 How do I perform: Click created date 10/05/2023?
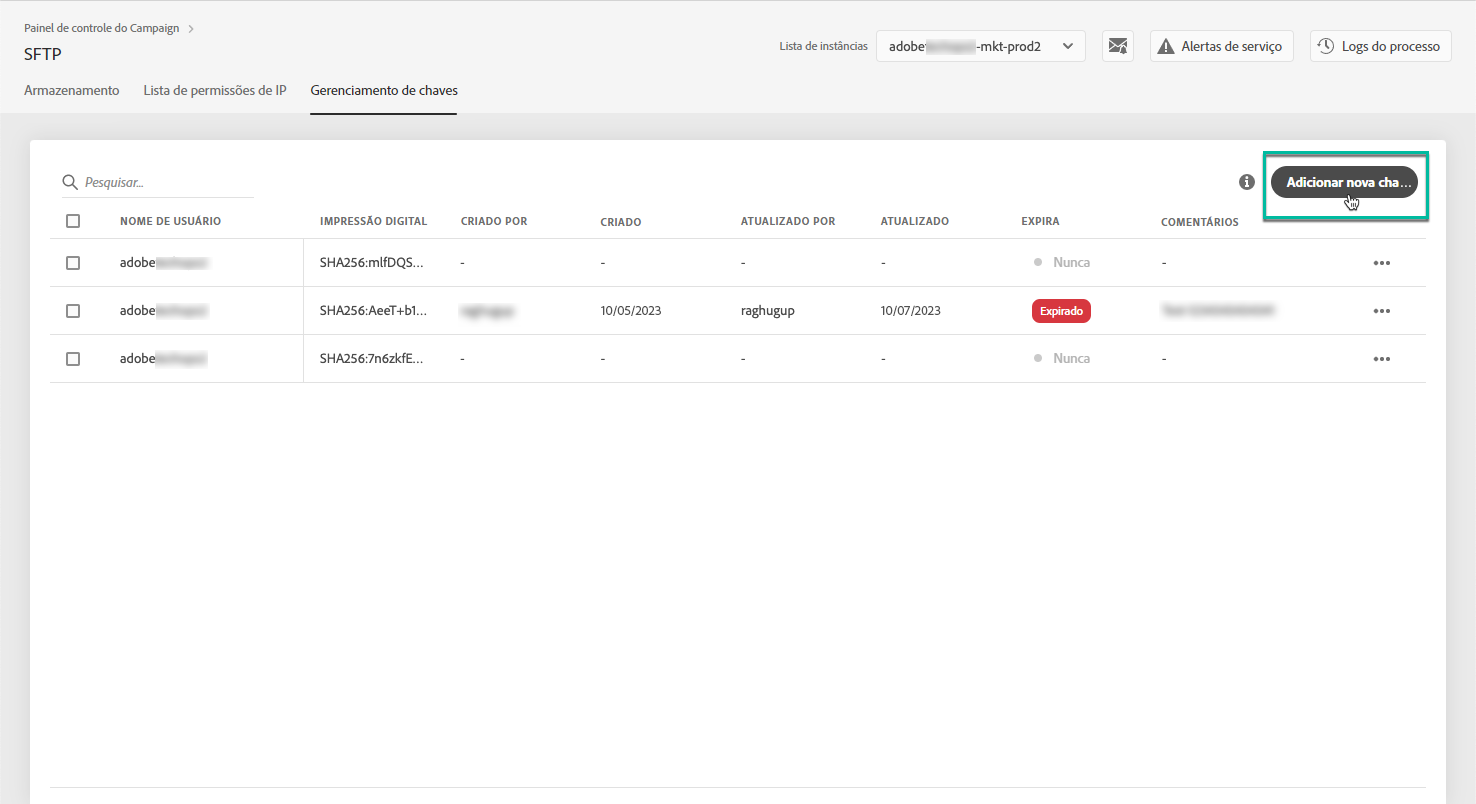631,311
